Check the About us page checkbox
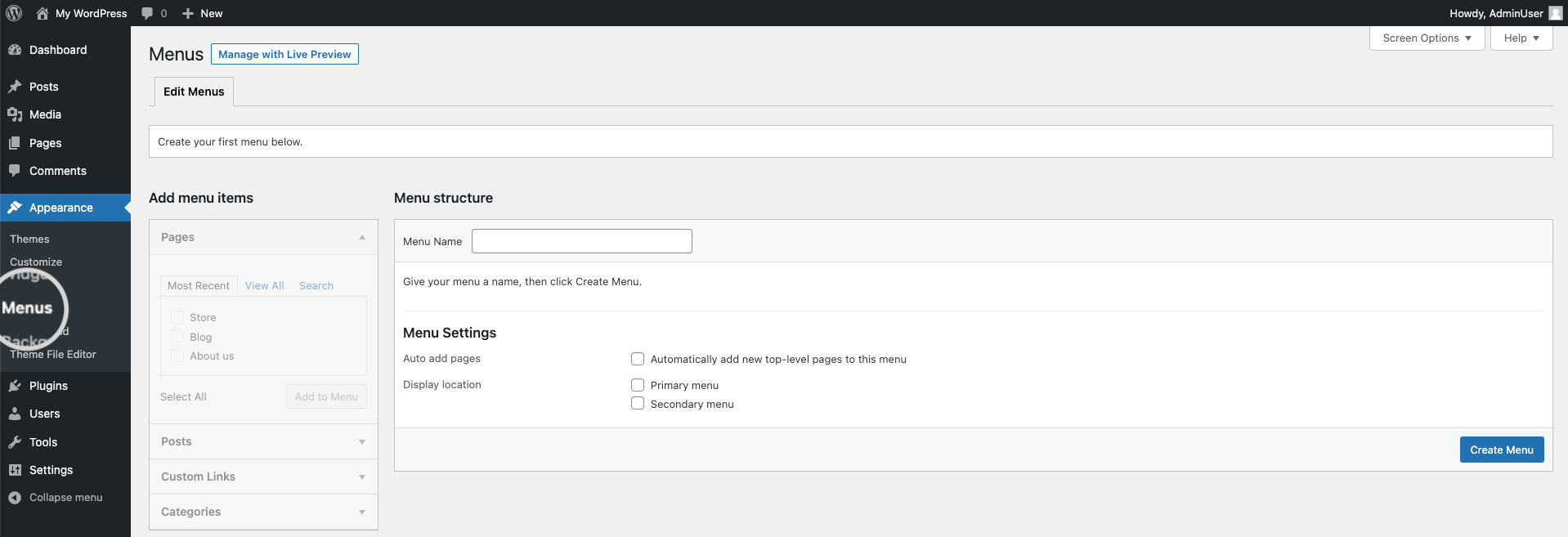 (x=177, y=356)
